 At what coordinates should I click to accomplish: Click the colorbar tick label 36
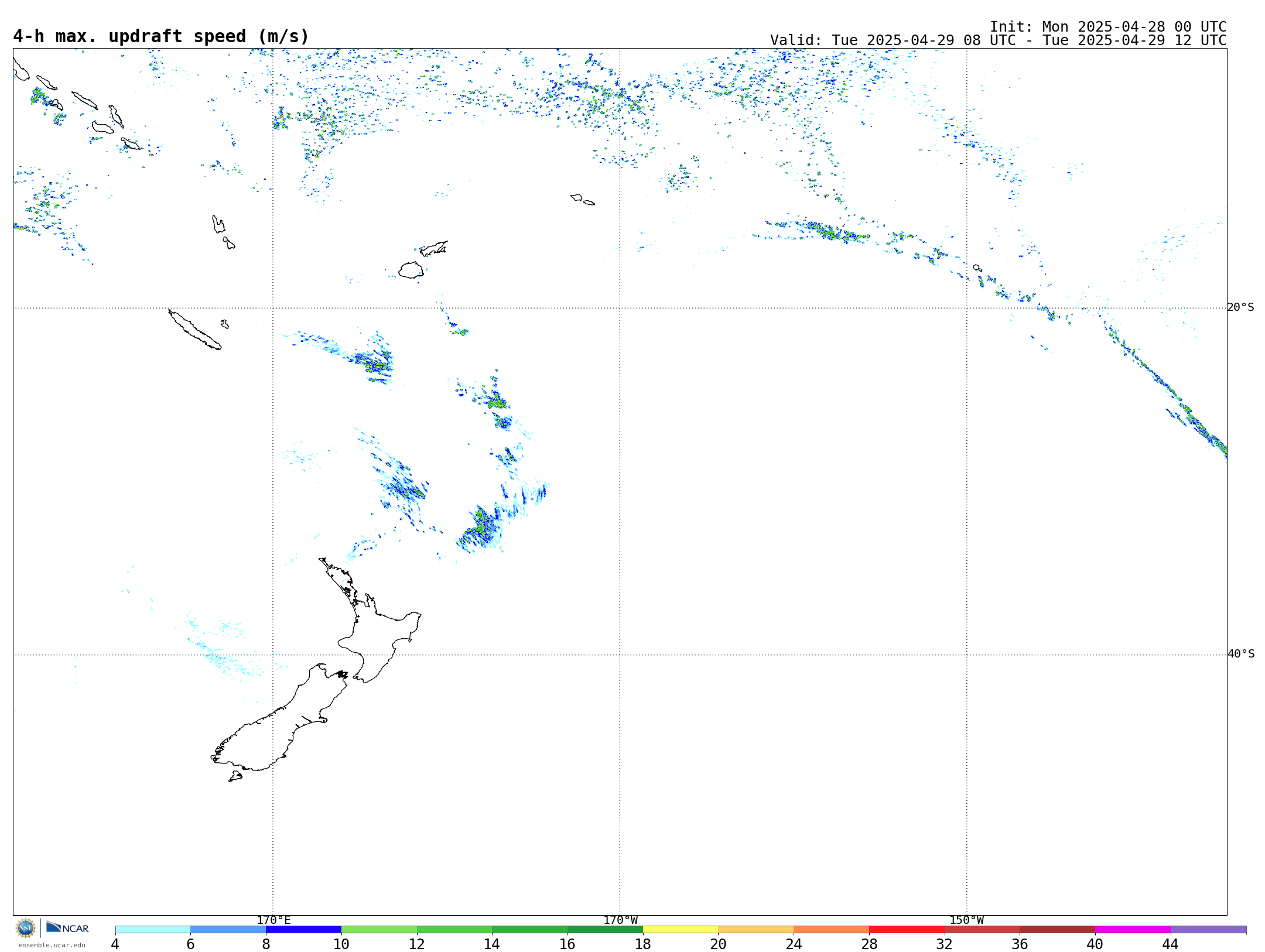click(x=1020, y=944)
